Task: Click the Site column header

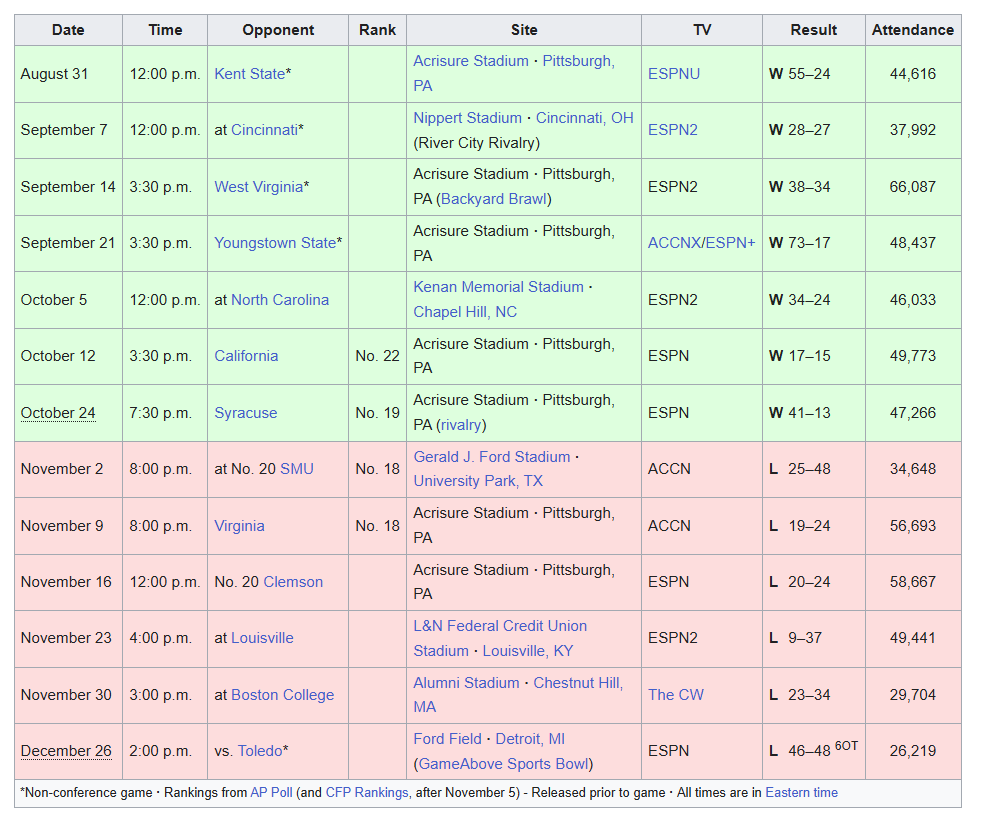Action: (x=524, y=30)
